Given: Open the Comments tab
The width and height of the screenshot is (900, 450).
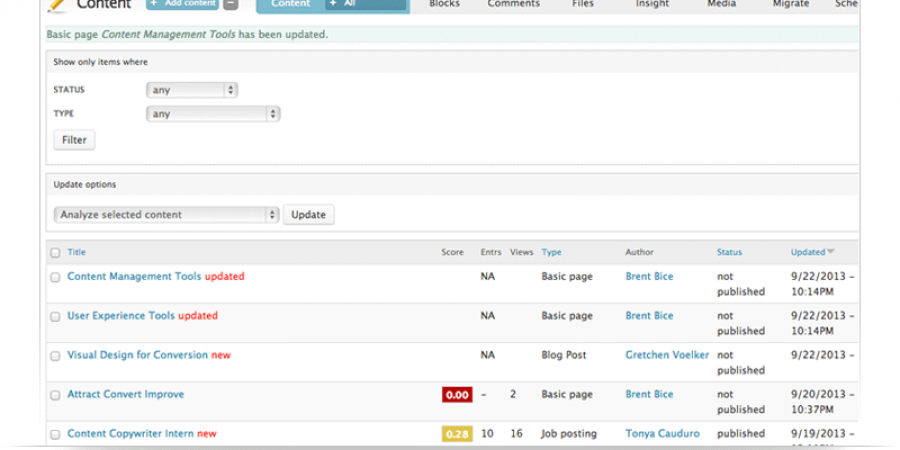Looking at the screenshot, I should (x=514, y=5).
